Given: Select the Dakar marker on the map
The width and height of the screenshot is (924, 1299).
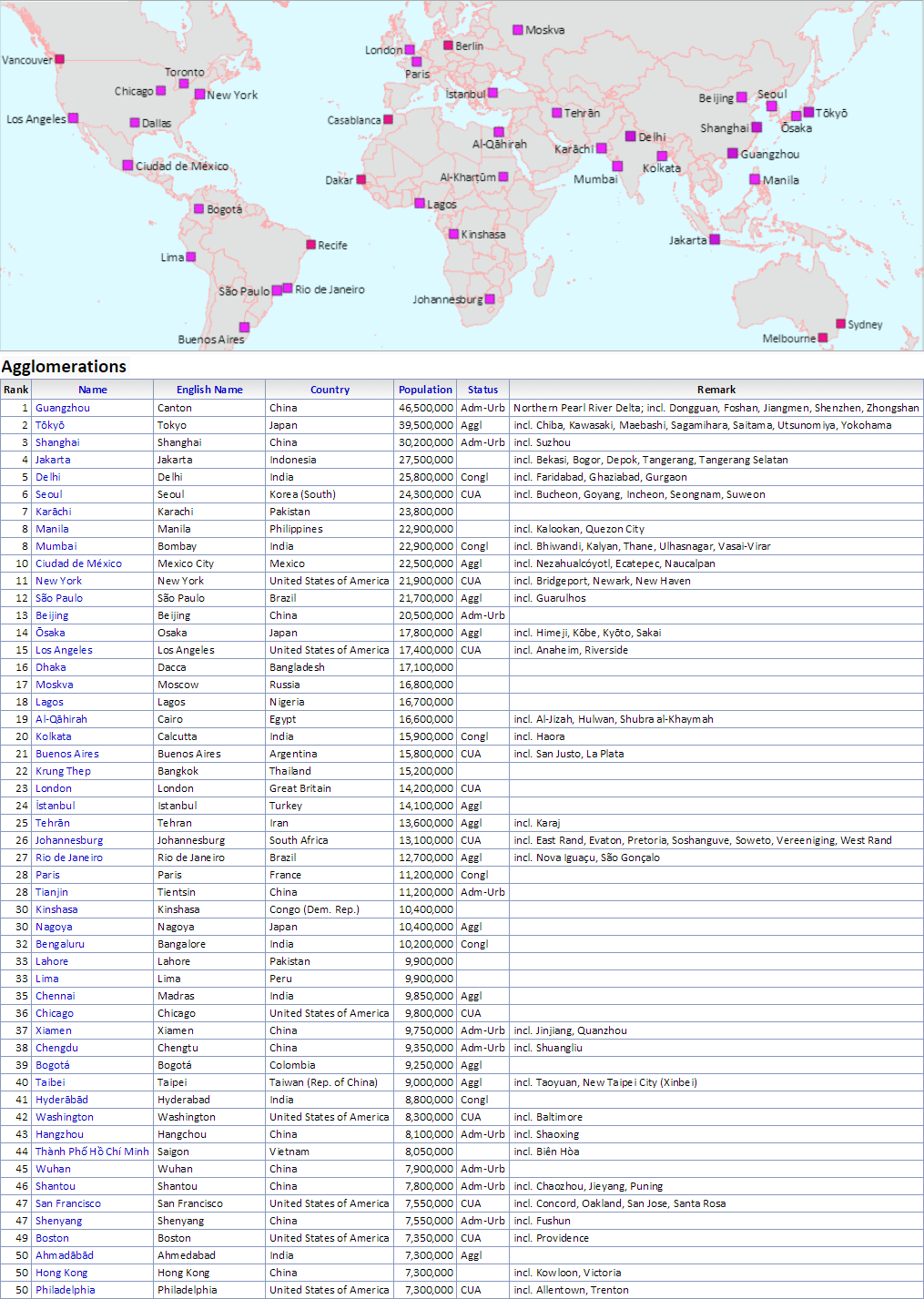Looking at the screenshot, I should click(x=361, y=179).
